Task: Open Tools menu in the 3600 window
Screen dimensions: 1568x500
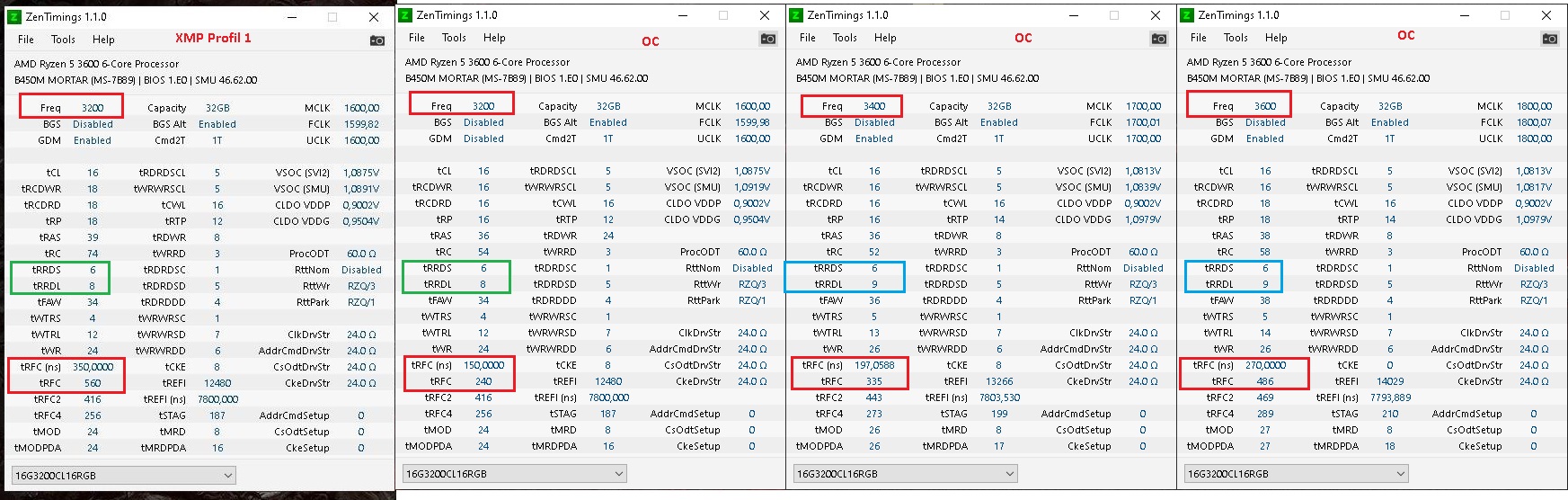Action: [1236, 38]
